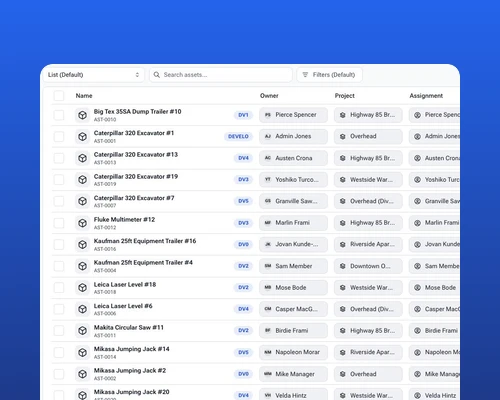500x400 pixels.
Task: Click the cube icon for Kaufman Trailer #4
Action: click(82, 266)
